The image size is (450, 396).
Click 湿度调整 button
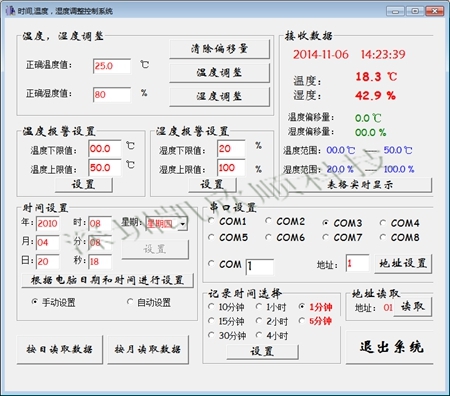(x=219, y=97)
